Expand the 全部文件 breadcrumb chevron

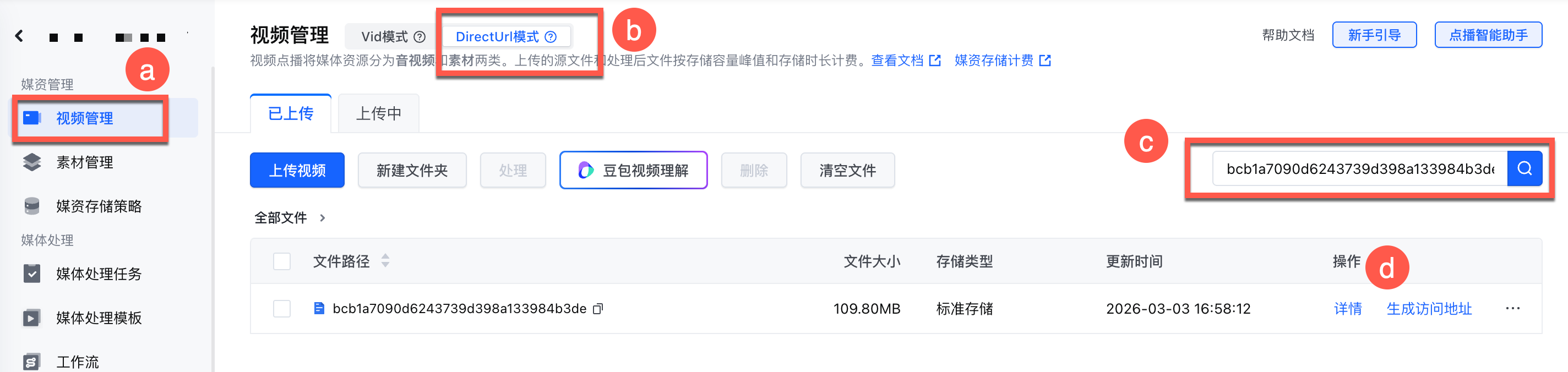point(323,218)
